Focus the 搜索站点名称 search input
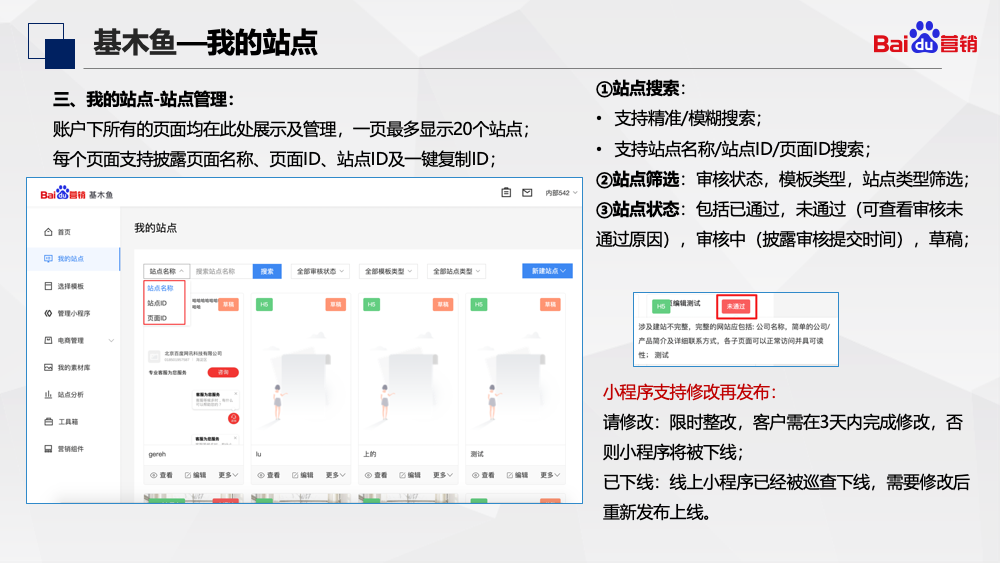 click(x=221, y=271)
